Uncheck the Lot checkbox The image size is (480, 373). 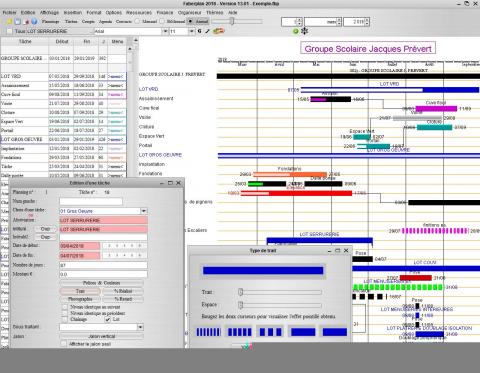pyautogui.click(x=108, y=319)
